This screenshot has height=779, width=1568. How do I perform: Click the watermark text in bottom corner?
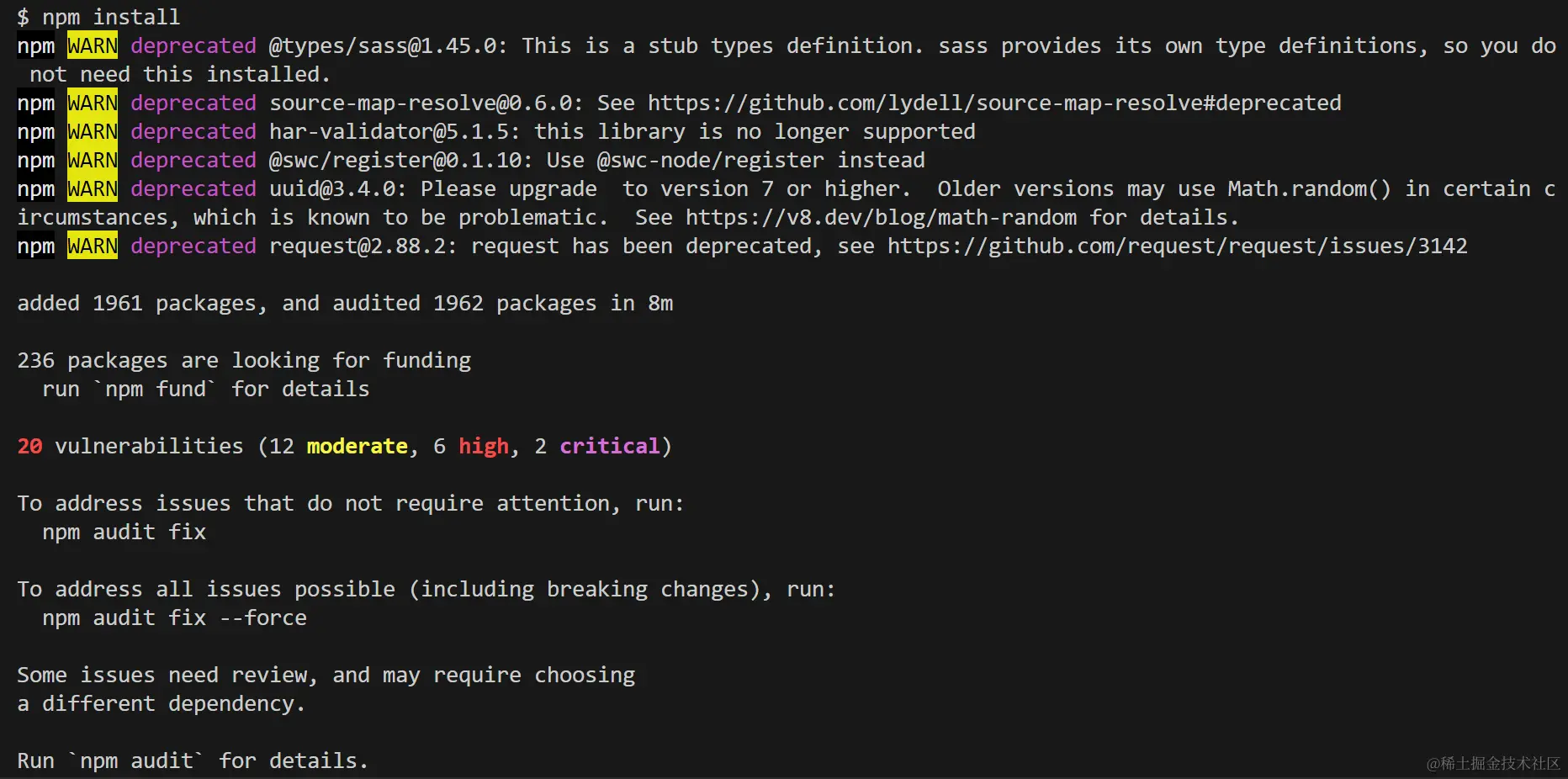click(1493, 763)
